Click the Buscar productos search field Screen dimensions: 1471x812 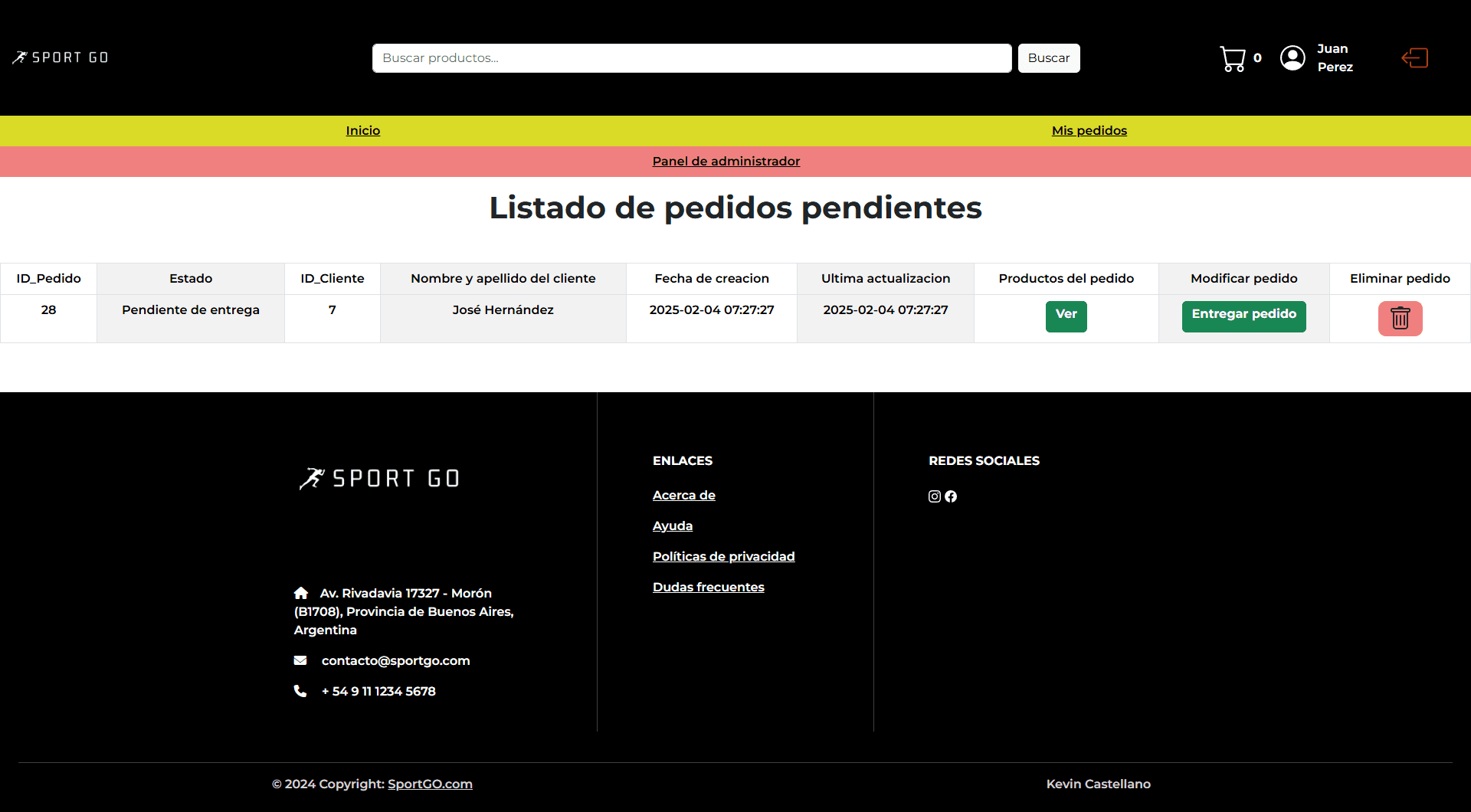[690, 57]
